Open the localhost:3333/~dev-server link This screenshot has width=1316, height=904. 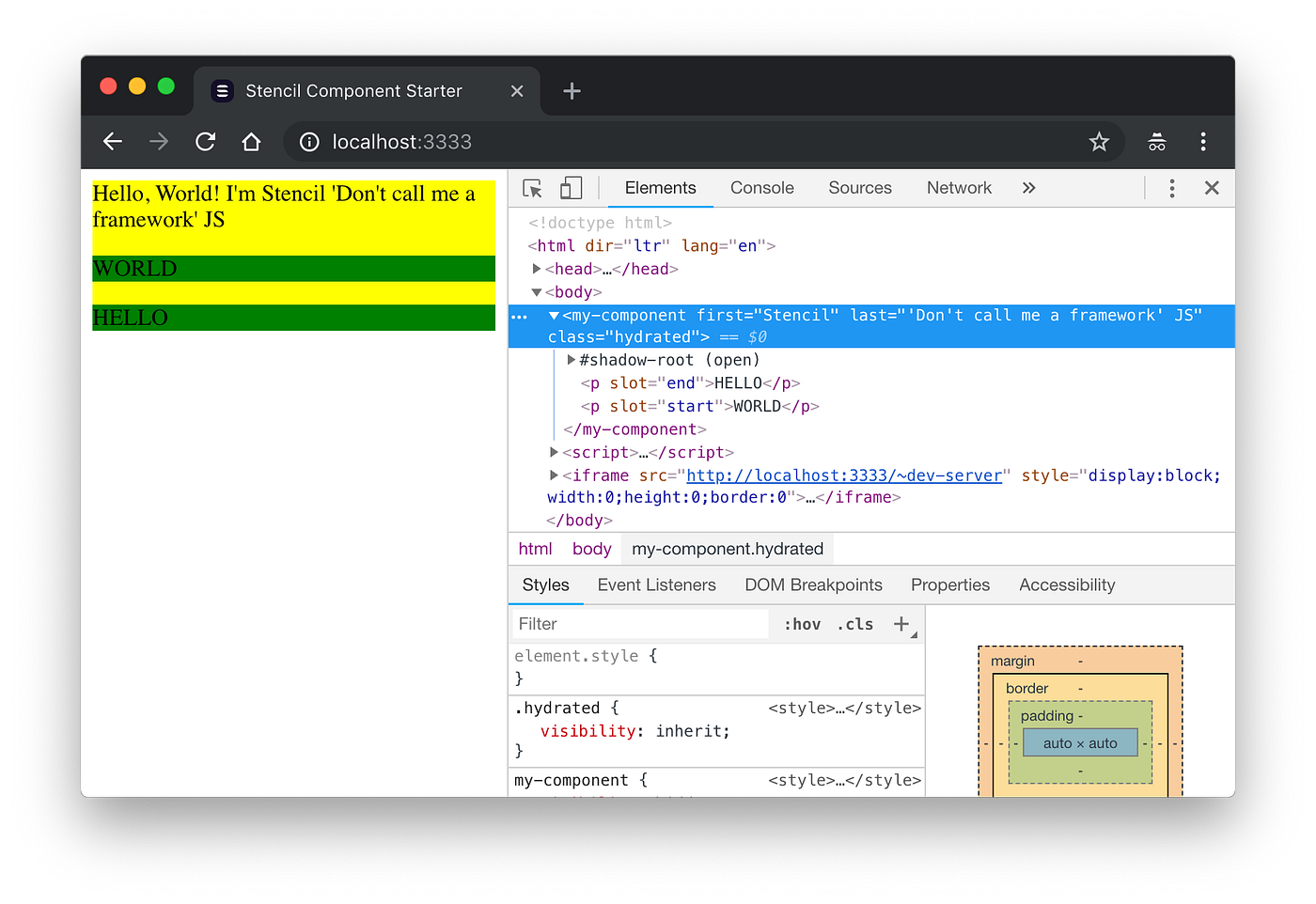844,475
